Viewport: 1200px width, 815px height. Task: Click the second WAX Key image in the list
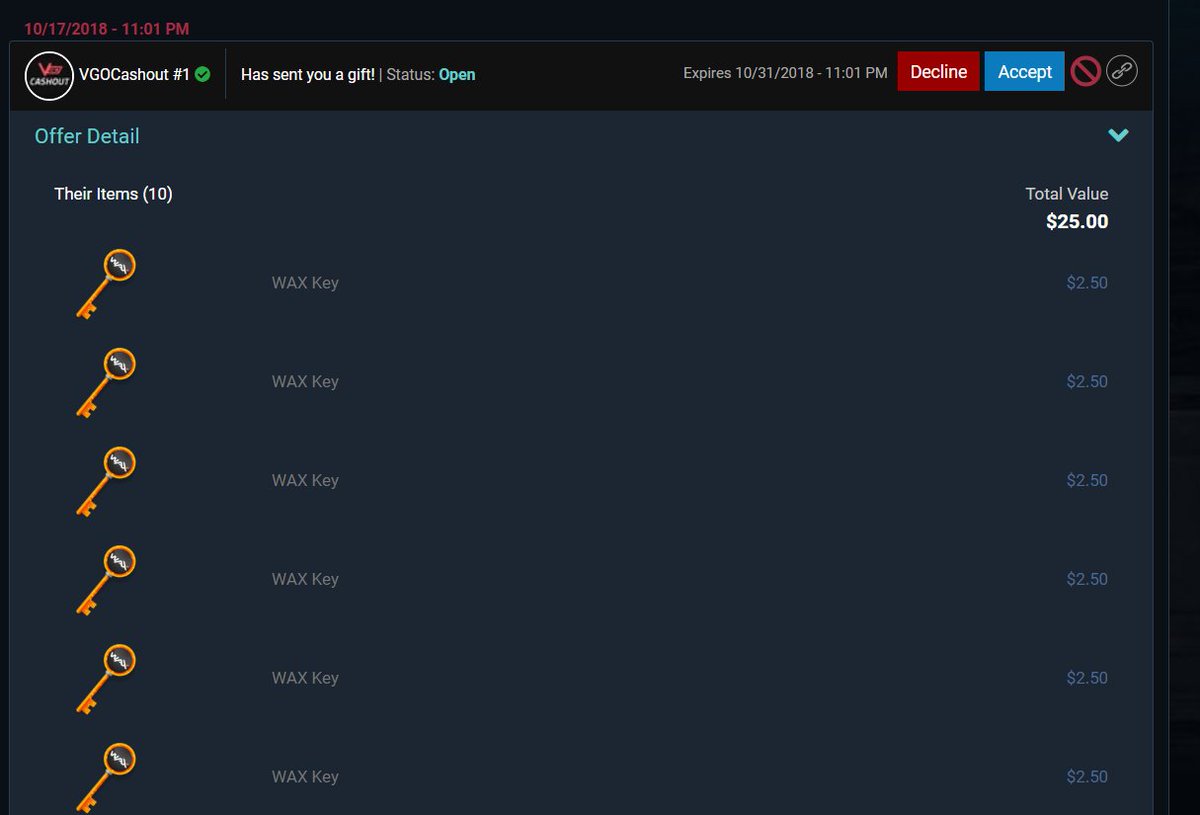click(x=105, y=382)
